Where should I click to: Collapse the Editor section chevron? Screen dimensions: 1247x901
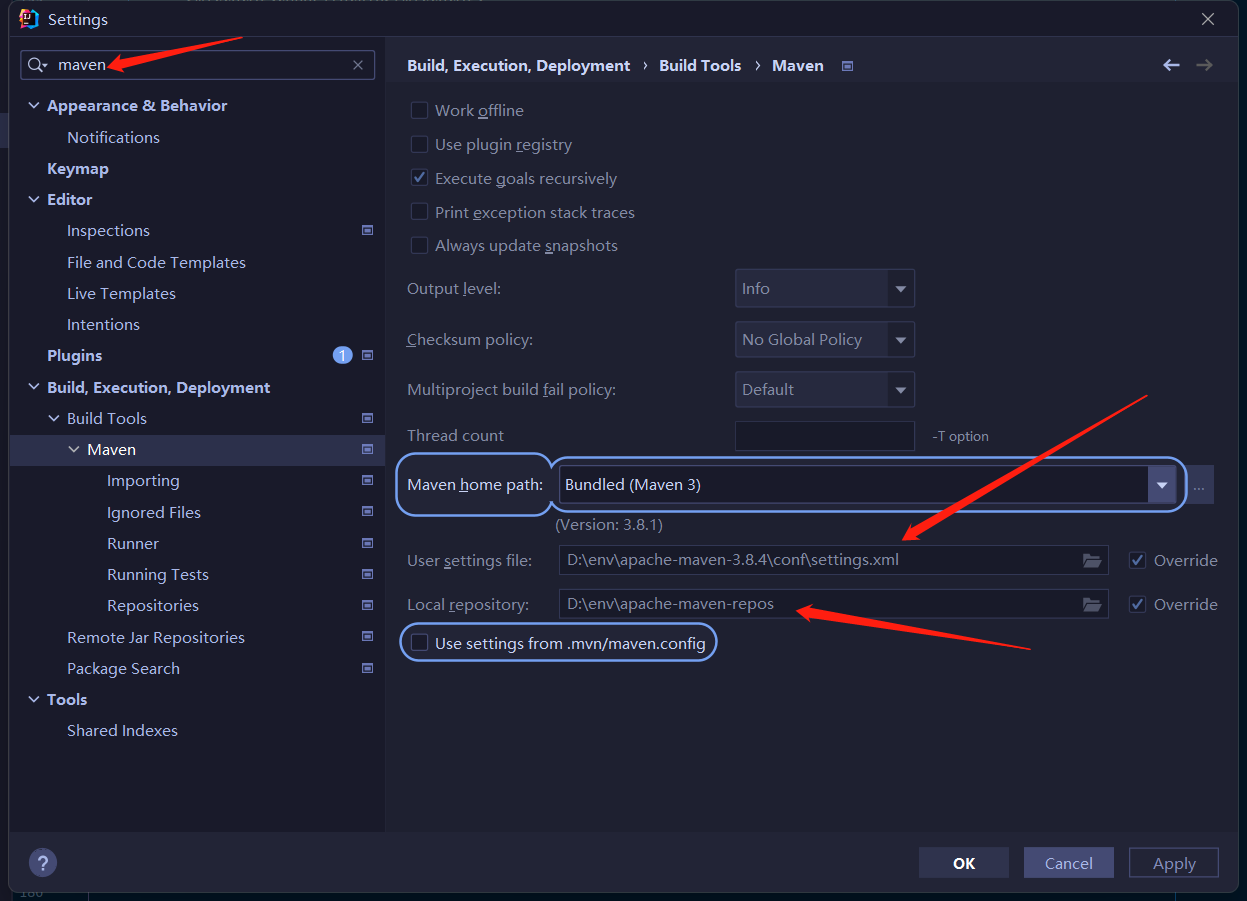(x=34, y=199)
